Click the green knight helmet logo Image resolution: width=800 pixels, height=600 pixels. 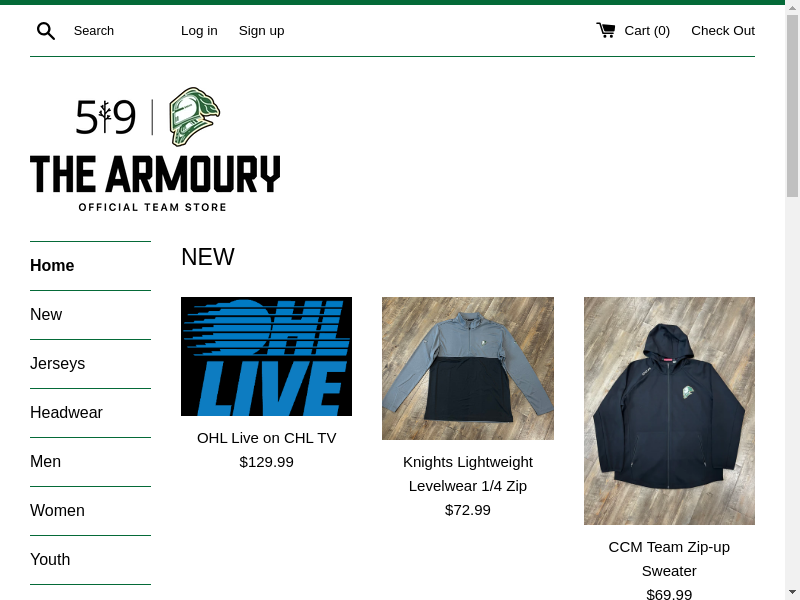(x=194, y=117)
